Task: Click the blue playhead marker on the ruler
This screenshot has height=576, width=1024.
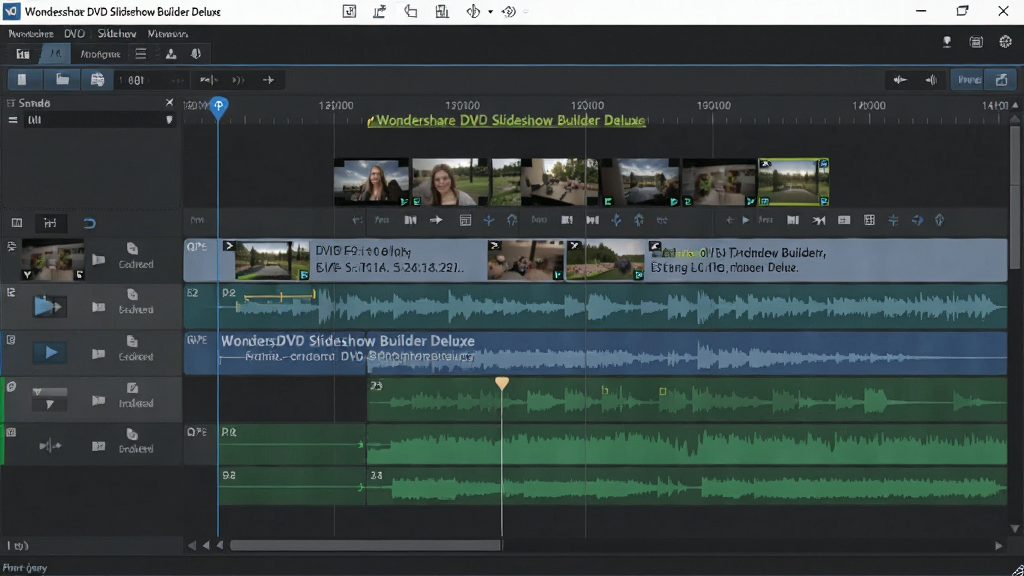Action: pyautogui.click(x=219, y=106)
